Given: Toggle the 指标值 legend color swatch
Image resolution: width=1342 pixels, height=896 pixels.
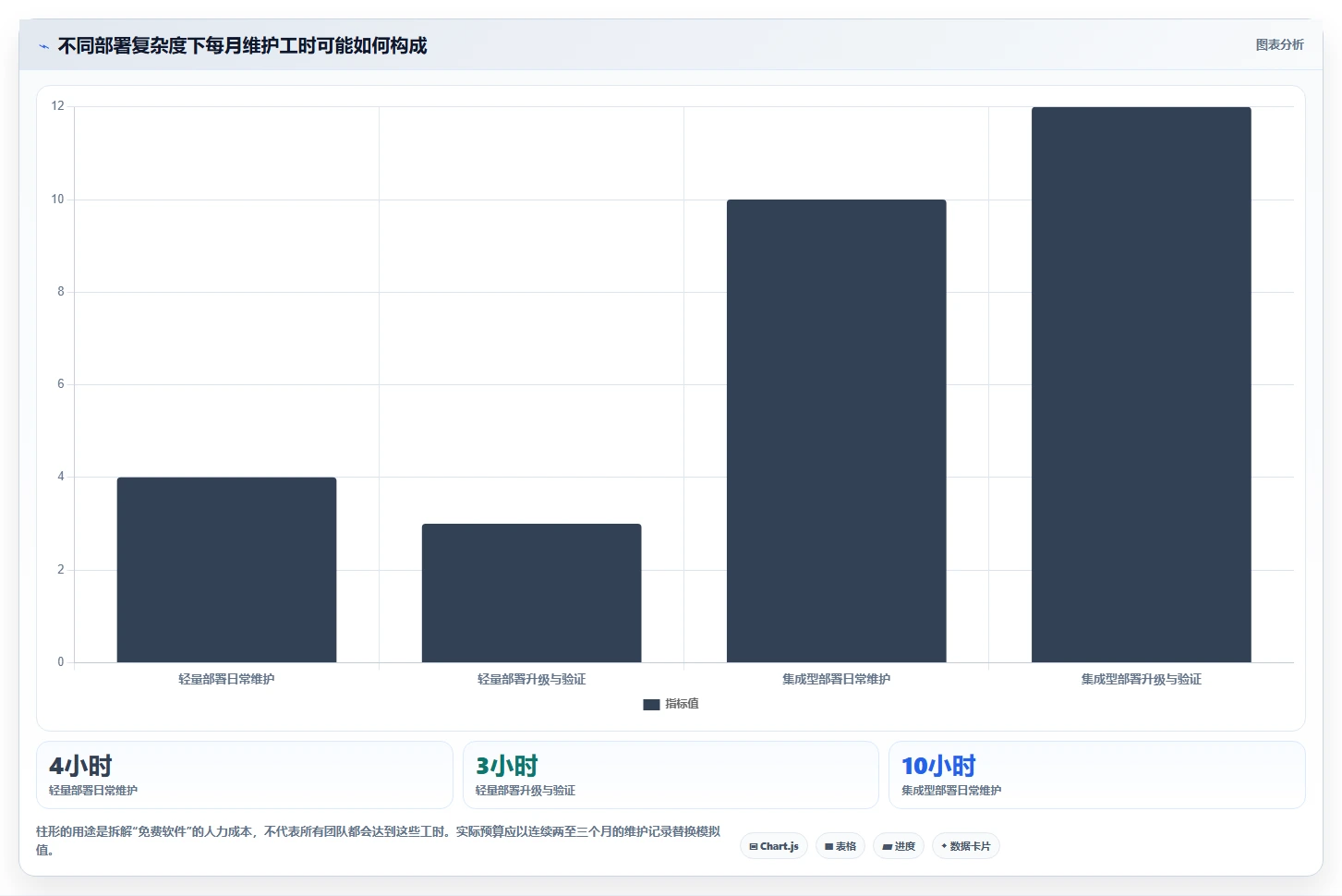Looking at the screenshot, I should point(651,705).
